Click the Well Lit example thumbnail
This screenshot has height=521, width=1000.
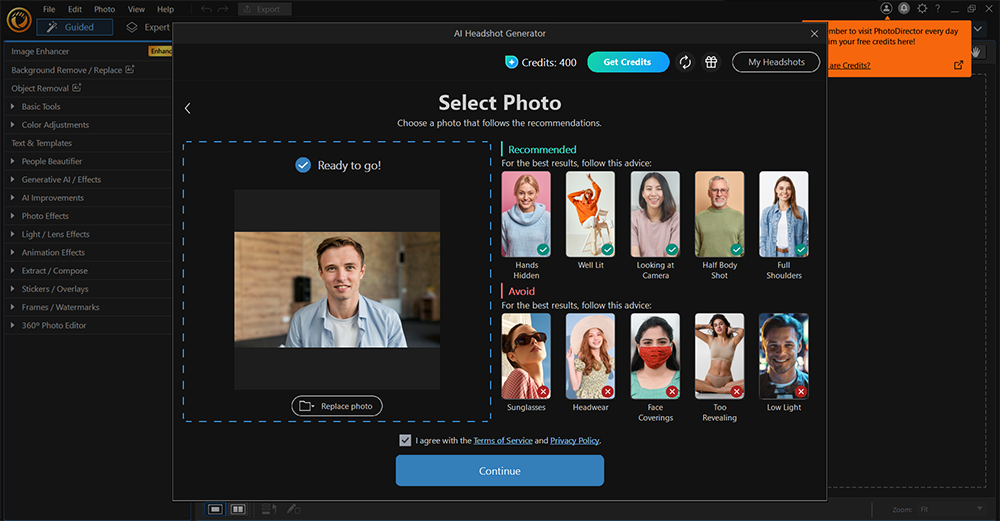pyautogui.click(x=591, y=214)
